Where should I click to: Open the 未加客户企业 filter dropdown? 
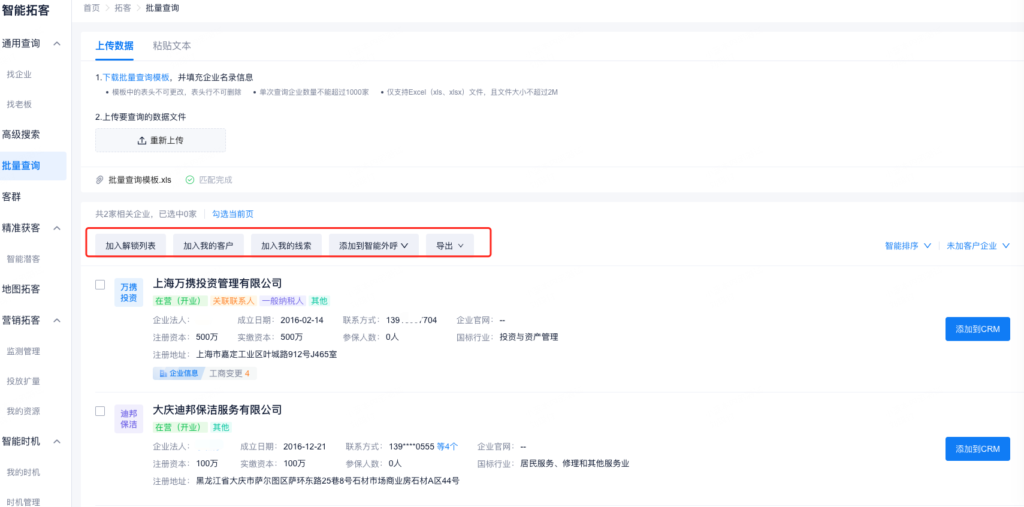click(x=977, y=245)
